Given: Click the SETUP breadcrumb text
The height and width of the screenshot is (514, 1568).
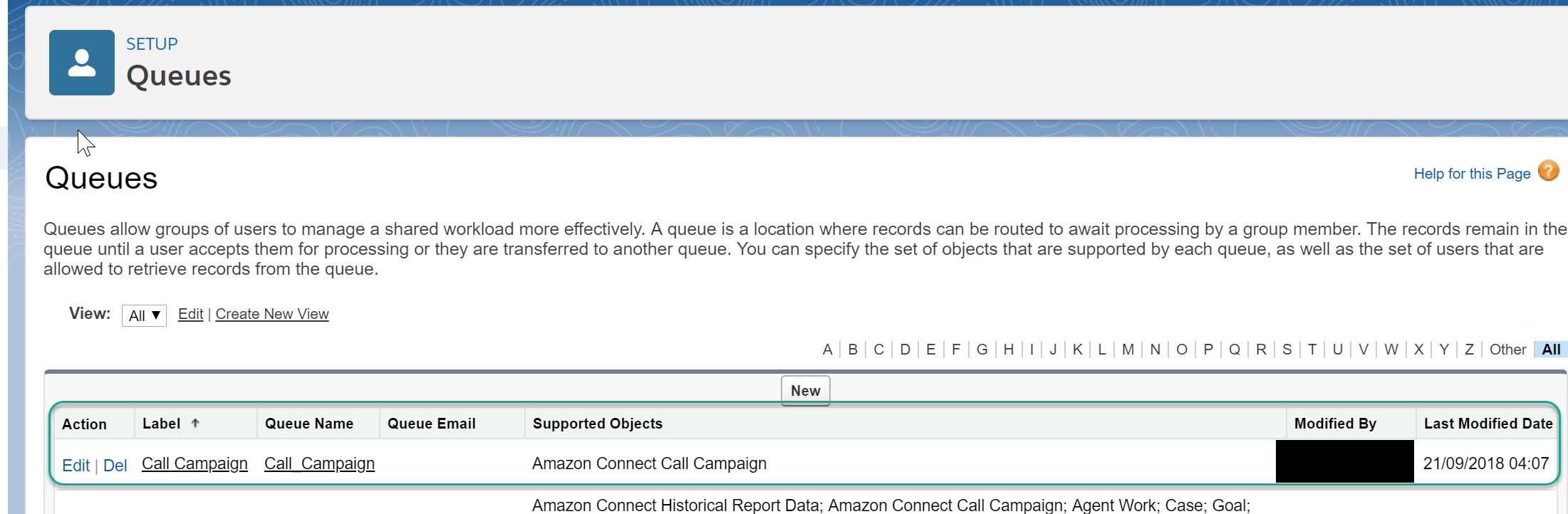Looking at the screenshot, I should (x=152, y=44).
